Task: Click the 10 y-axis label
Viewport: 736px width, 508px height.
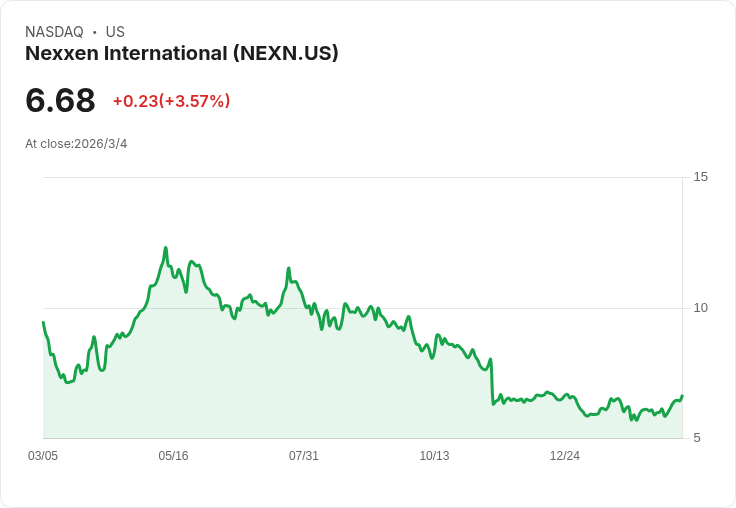Action: click(700, 308)
